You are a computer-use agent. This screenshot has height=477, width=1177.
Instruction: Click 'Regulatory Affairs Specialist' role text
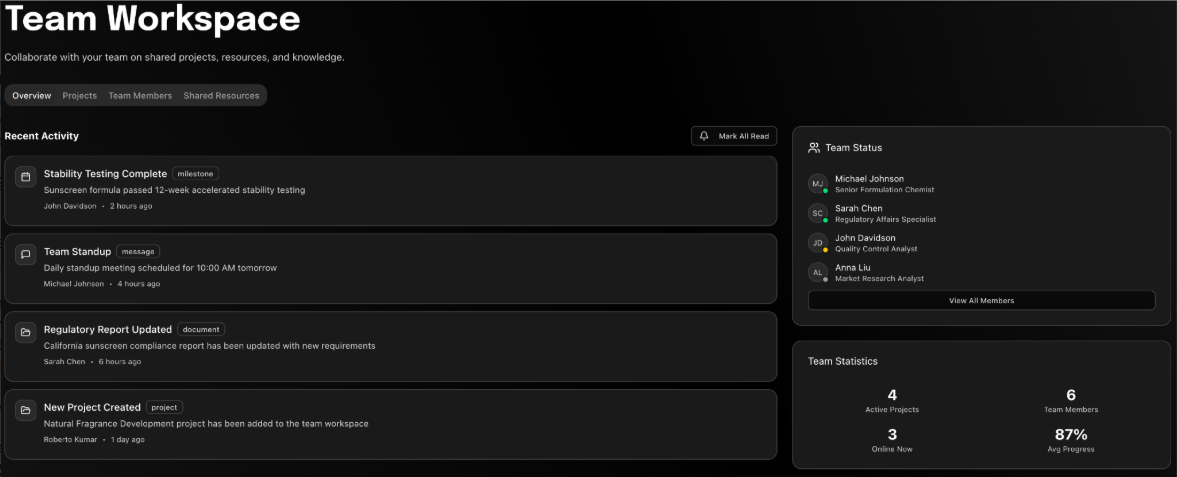pyautogui.click(x=885, y=219)
